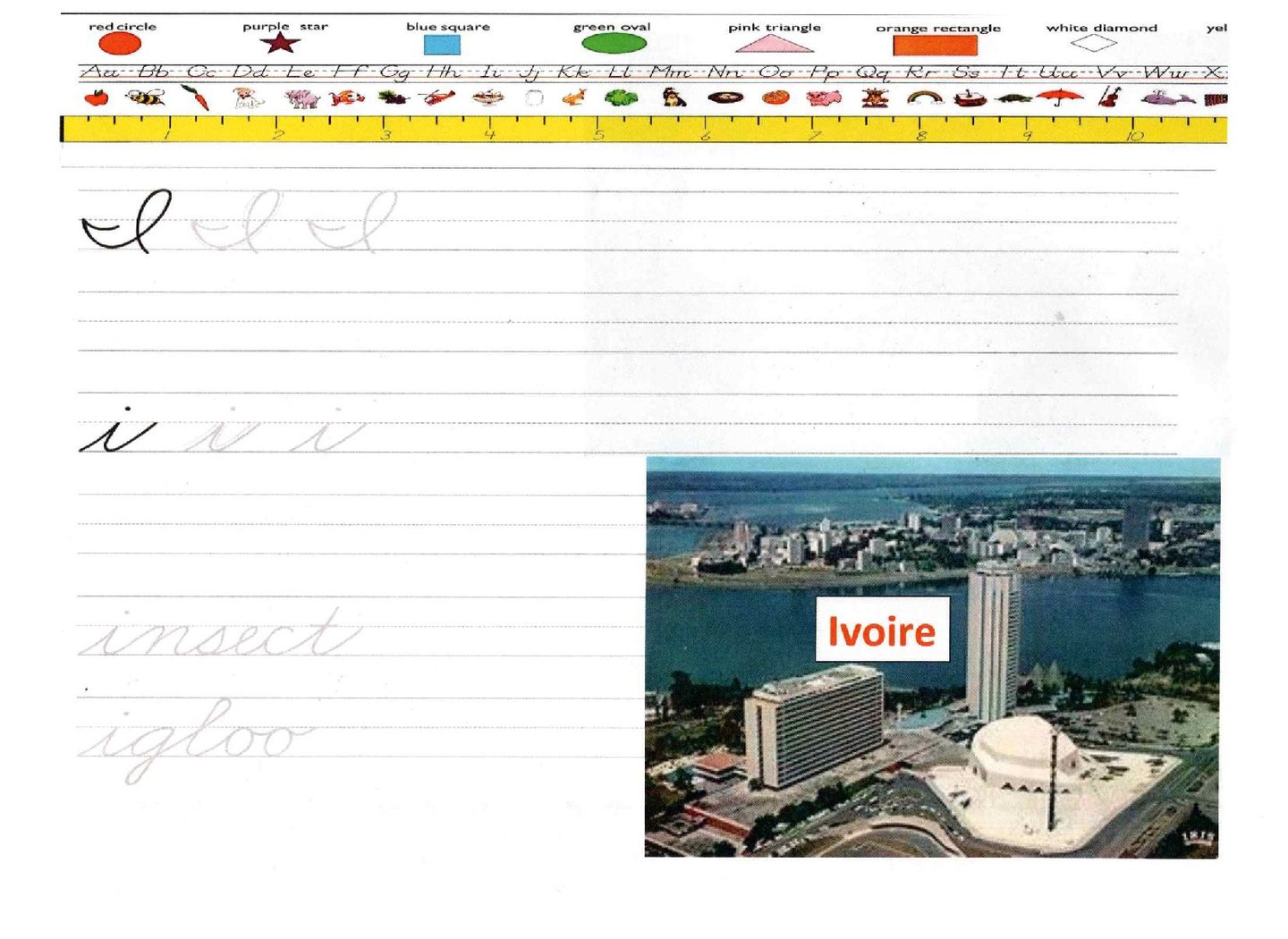Select the 'pink triangle' label

coord(775,28)
